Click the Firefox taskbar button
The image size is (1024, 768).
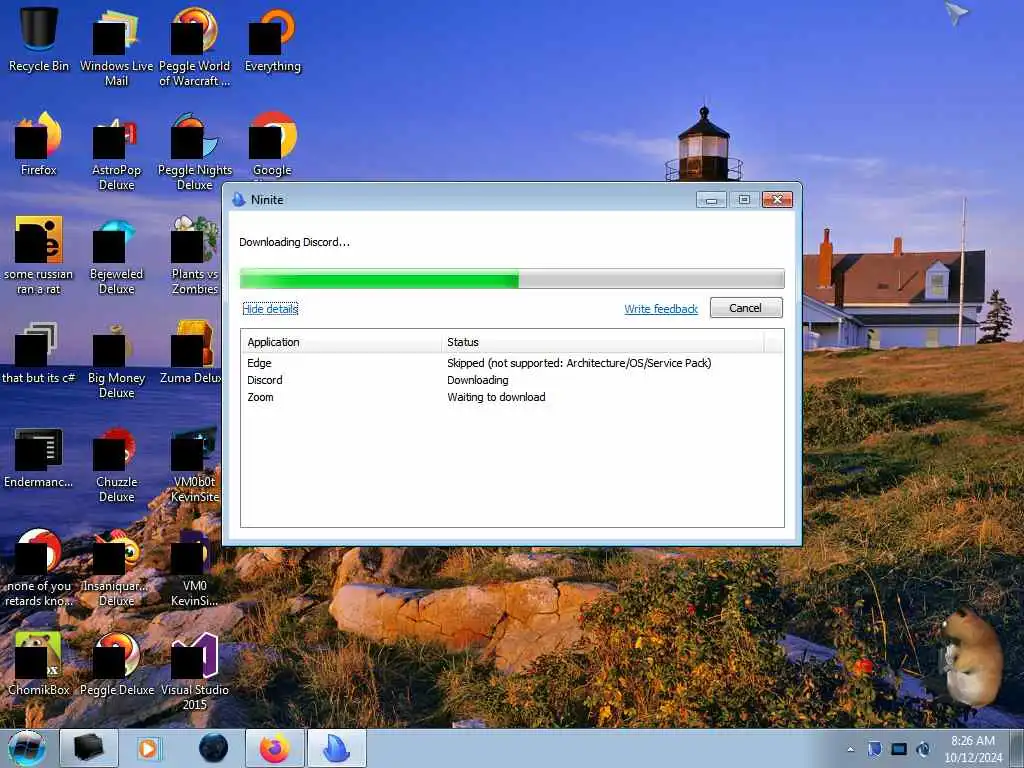pos(275,748)
